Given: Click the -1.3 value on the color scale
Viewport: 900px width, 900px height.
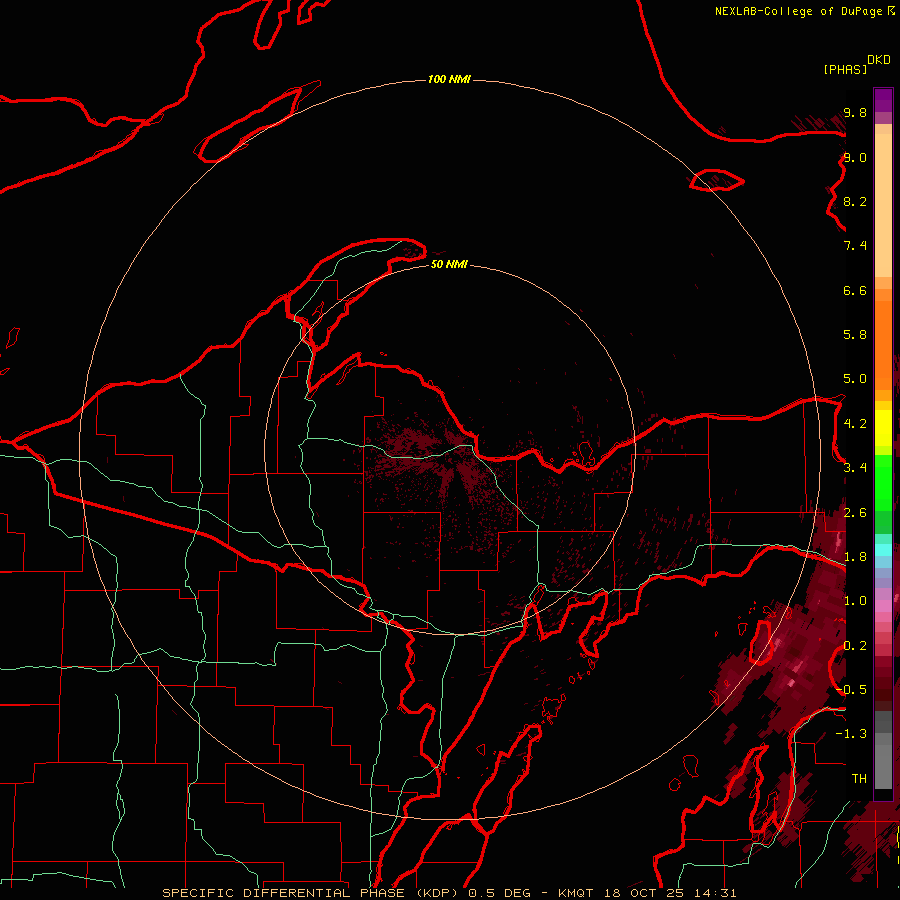Looking at the screenshot, I should 851,734.
